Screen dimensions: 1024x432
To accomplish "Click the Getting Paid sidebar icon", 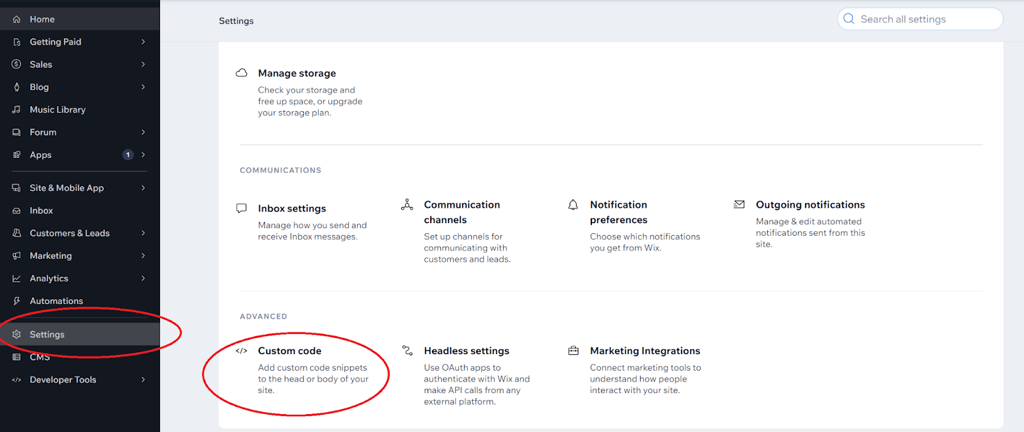I will (17, 42).
